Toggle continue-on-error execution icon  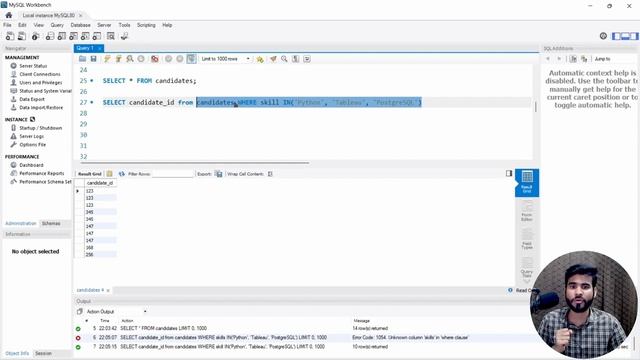tap(154, 59)
